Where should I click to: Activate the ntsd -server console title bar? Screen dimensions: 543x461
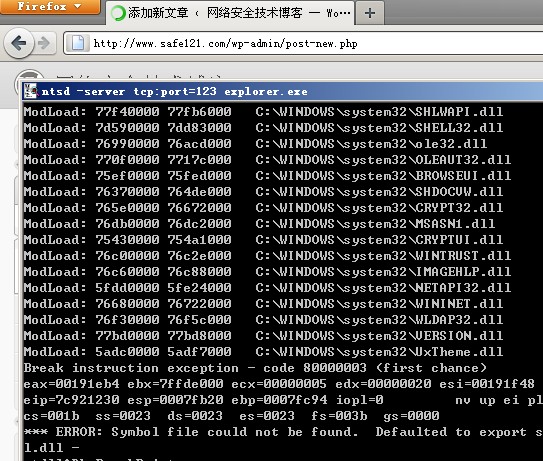click(x=283, y=92)
